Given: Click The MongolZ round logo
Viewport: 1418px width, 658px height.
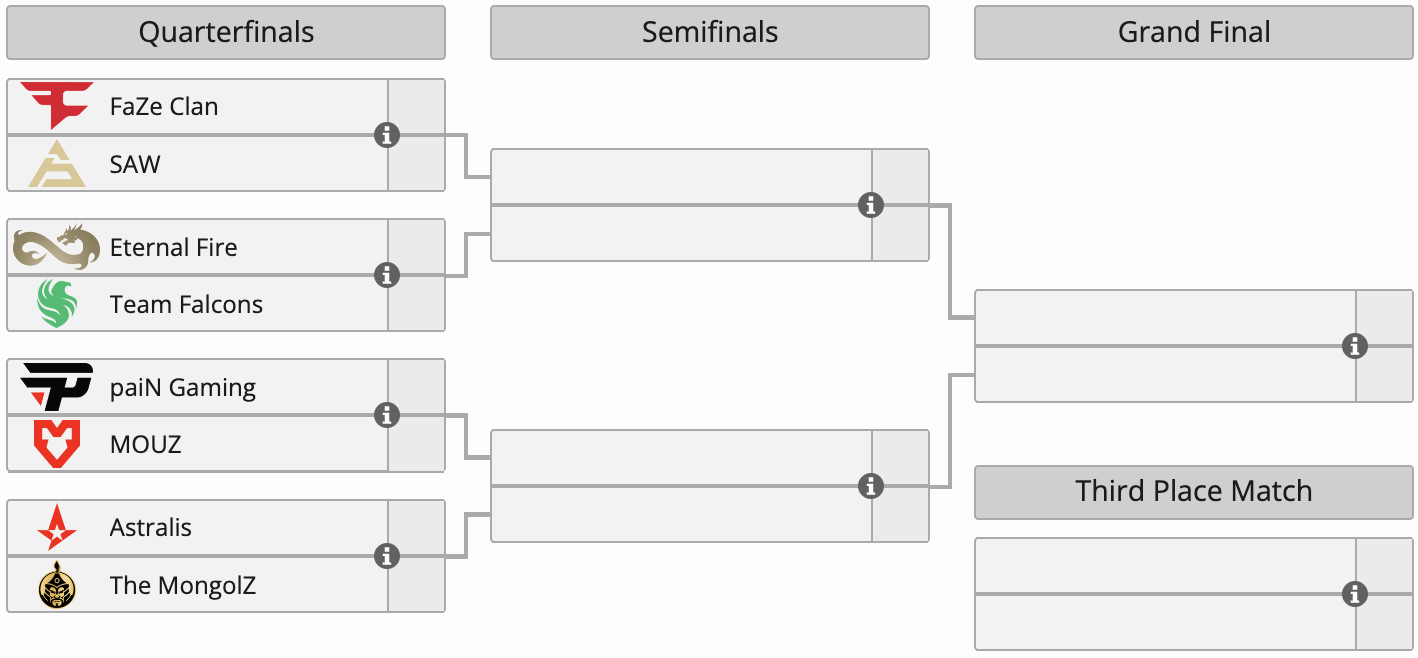Looking at the screenshot, I should pos(56,585).
